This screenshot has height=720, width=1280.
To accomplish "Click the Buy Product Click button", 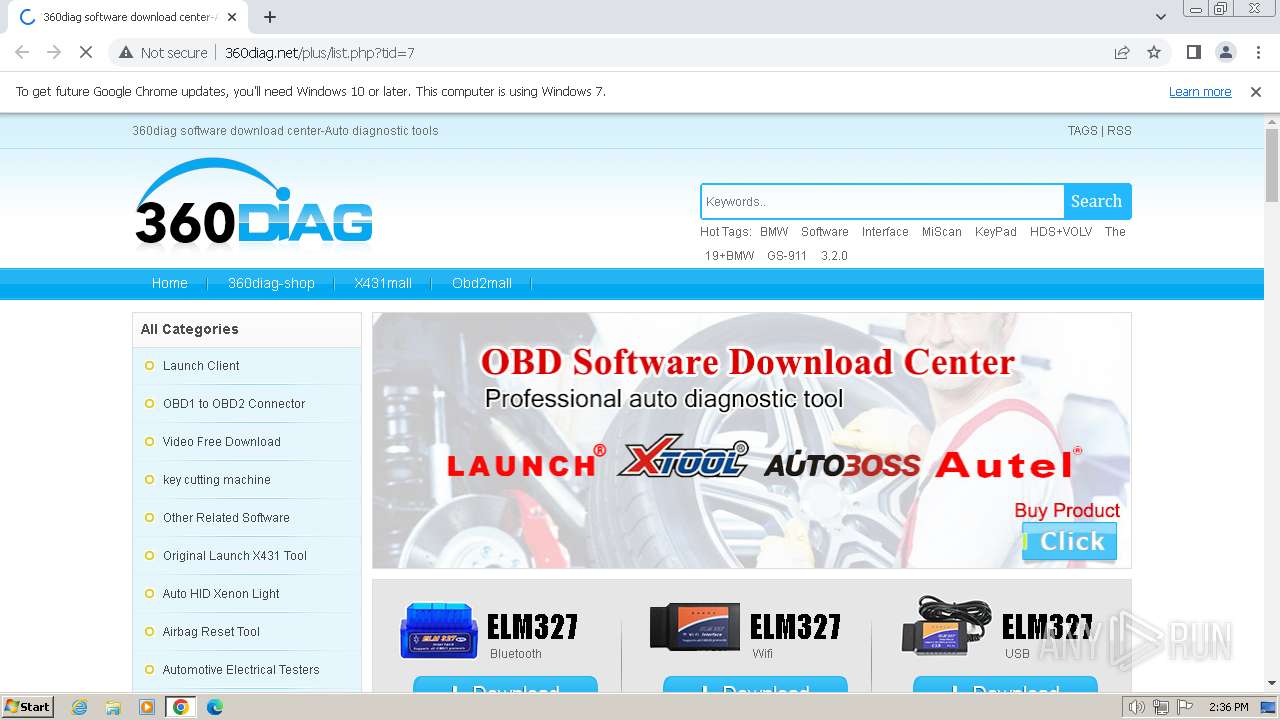I will pos(1069,542).
